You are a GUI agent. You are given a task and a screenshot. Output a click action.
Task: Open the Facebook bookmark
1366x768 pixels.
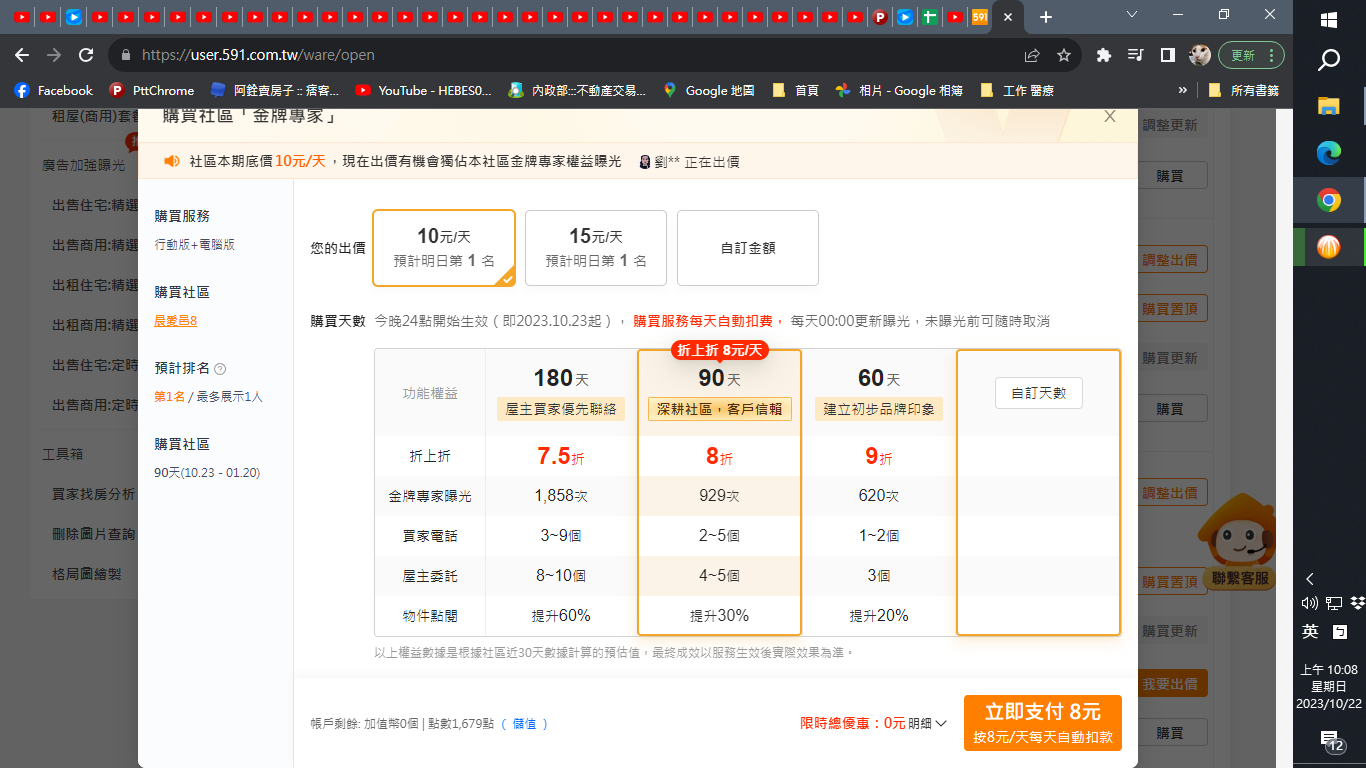coord(54,90)
